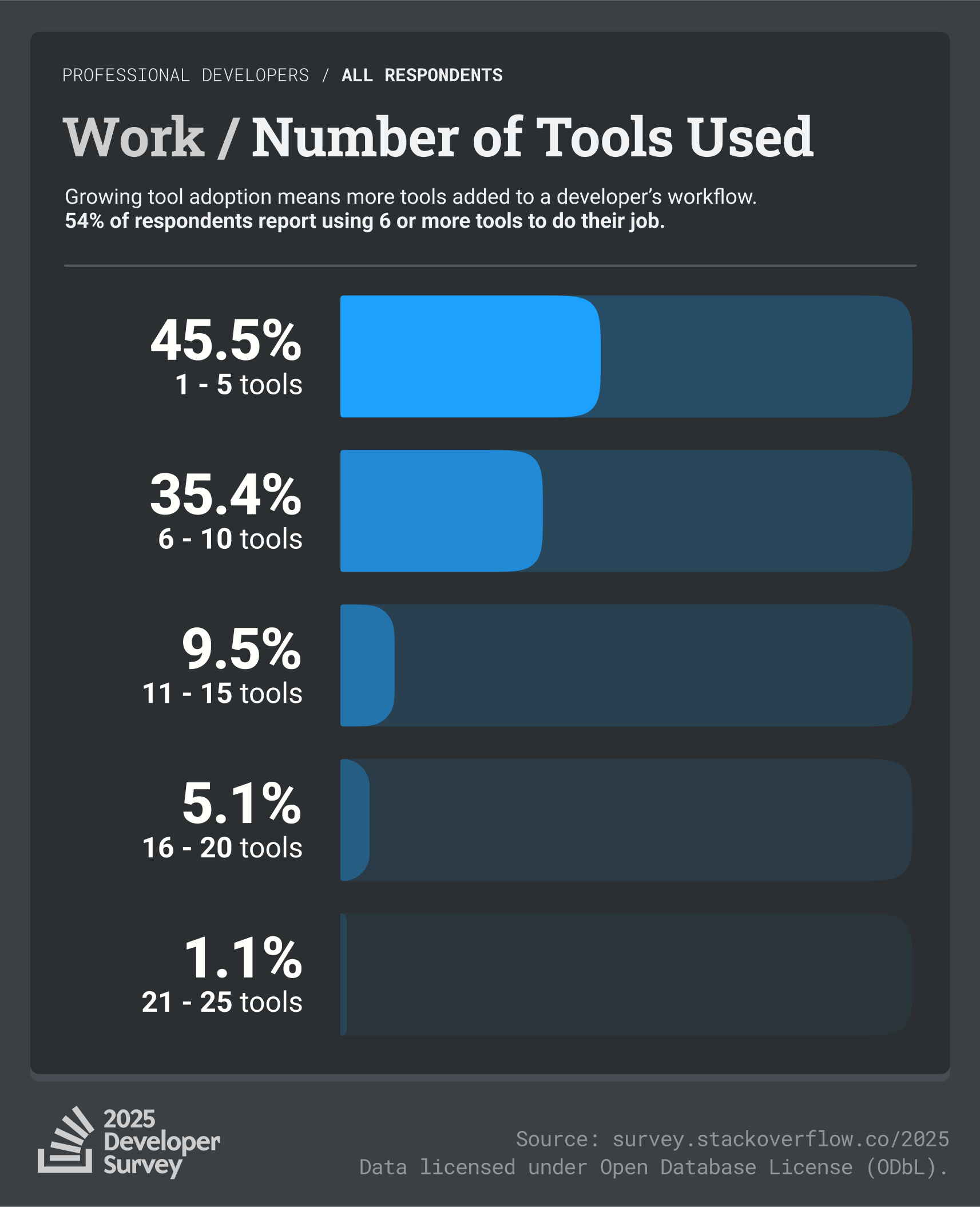
Task: Click the 21 - 25 tools bar track
Action: [x=626, y=975]
